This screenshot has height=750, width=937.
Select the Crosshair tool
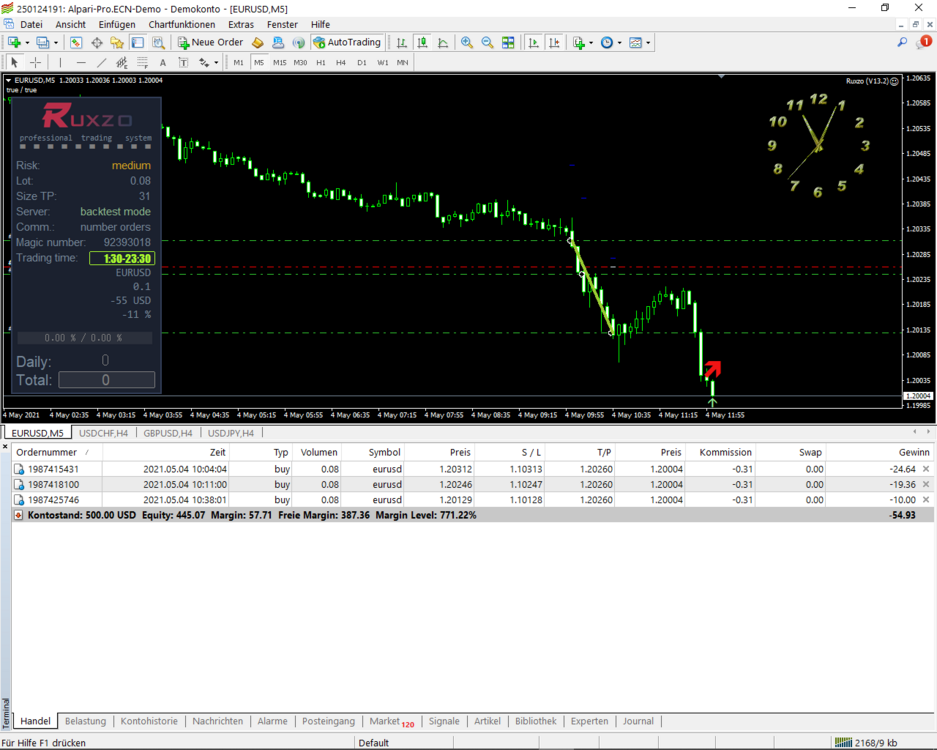pos(35,62)
